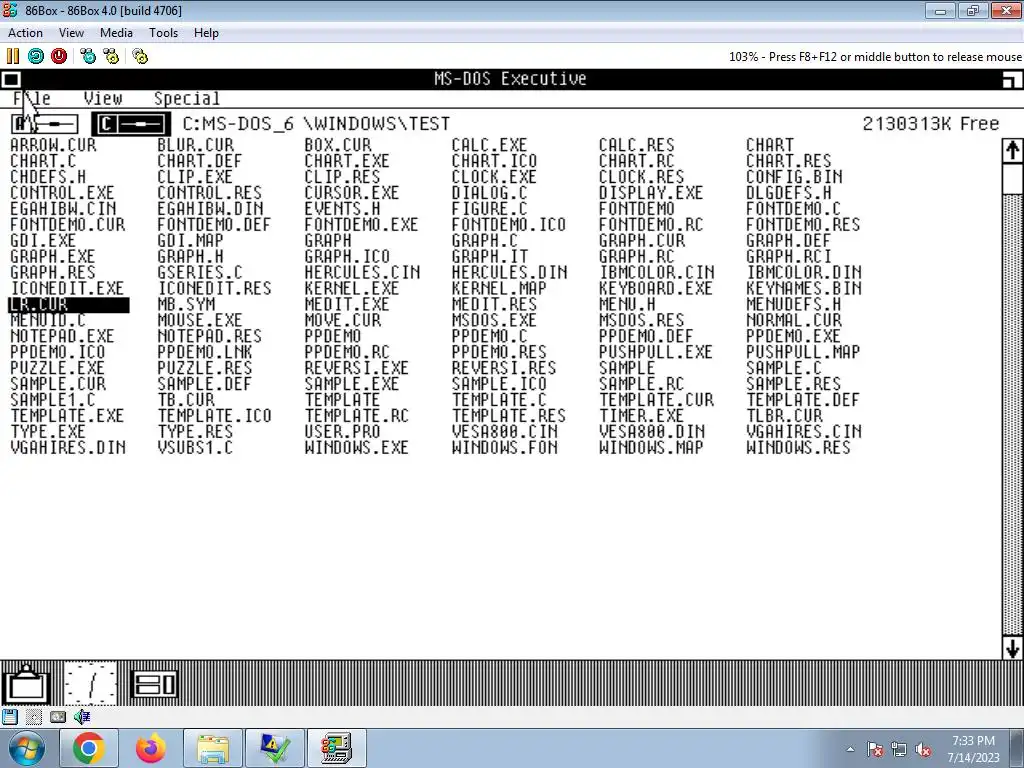This screenshot has width=1024, height=768.
Task: Select drive A icon in MS-DOS Executive
Action: point(45,123)
